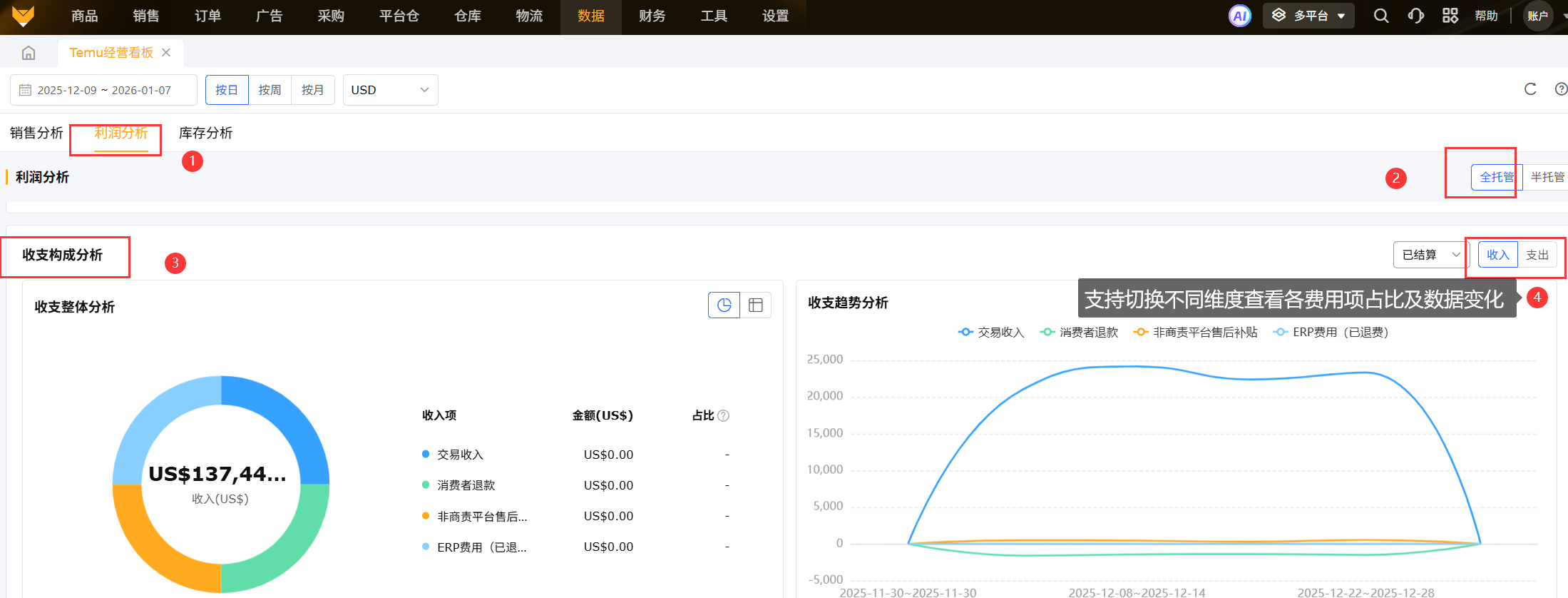Switch to pie chart view
Viewport: 1568px width, 598px height.
click(724, 305)
